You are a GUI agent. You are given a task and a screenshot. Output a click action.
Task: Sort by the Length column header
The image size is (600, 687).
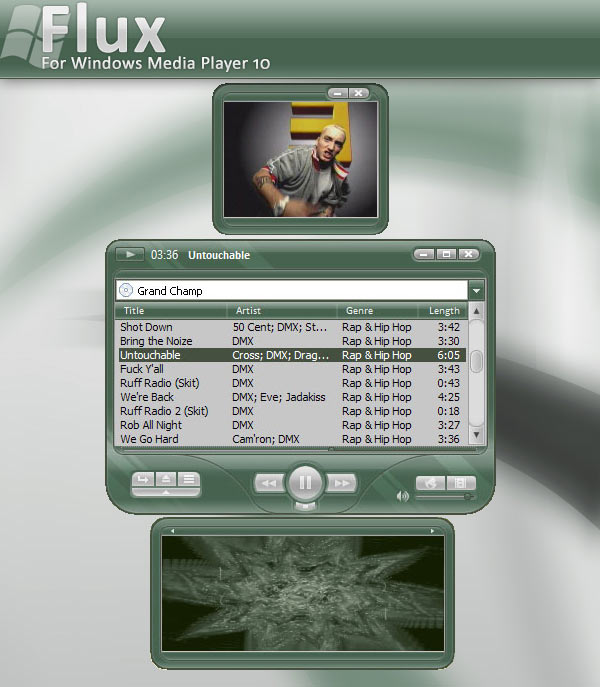444,311
